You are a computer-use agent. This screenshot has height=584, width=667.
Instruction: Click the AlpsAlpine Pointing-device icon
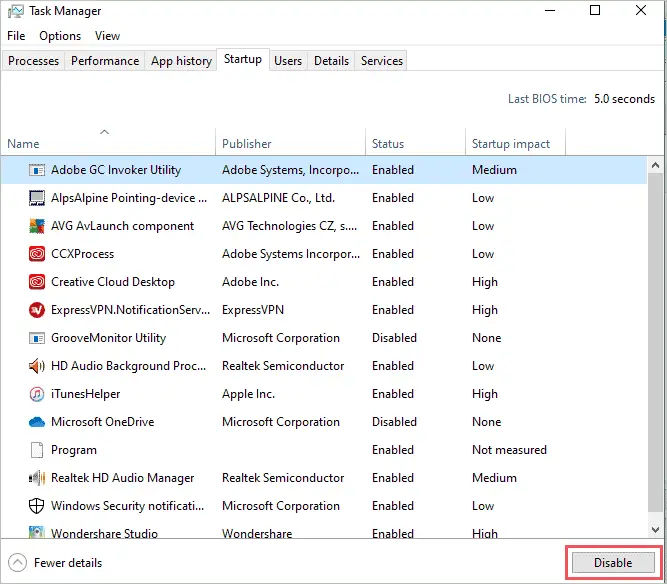(37, 198)
